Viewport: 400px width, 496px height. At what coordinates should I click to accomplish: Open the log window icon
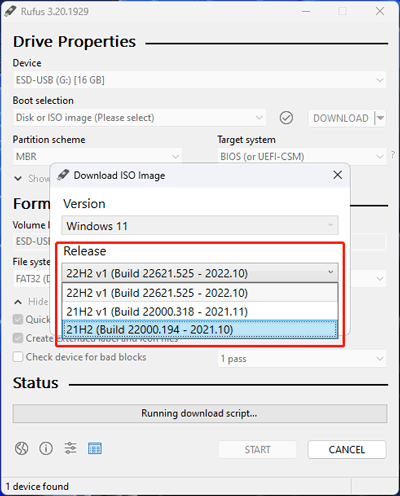[x=95, y=448]
